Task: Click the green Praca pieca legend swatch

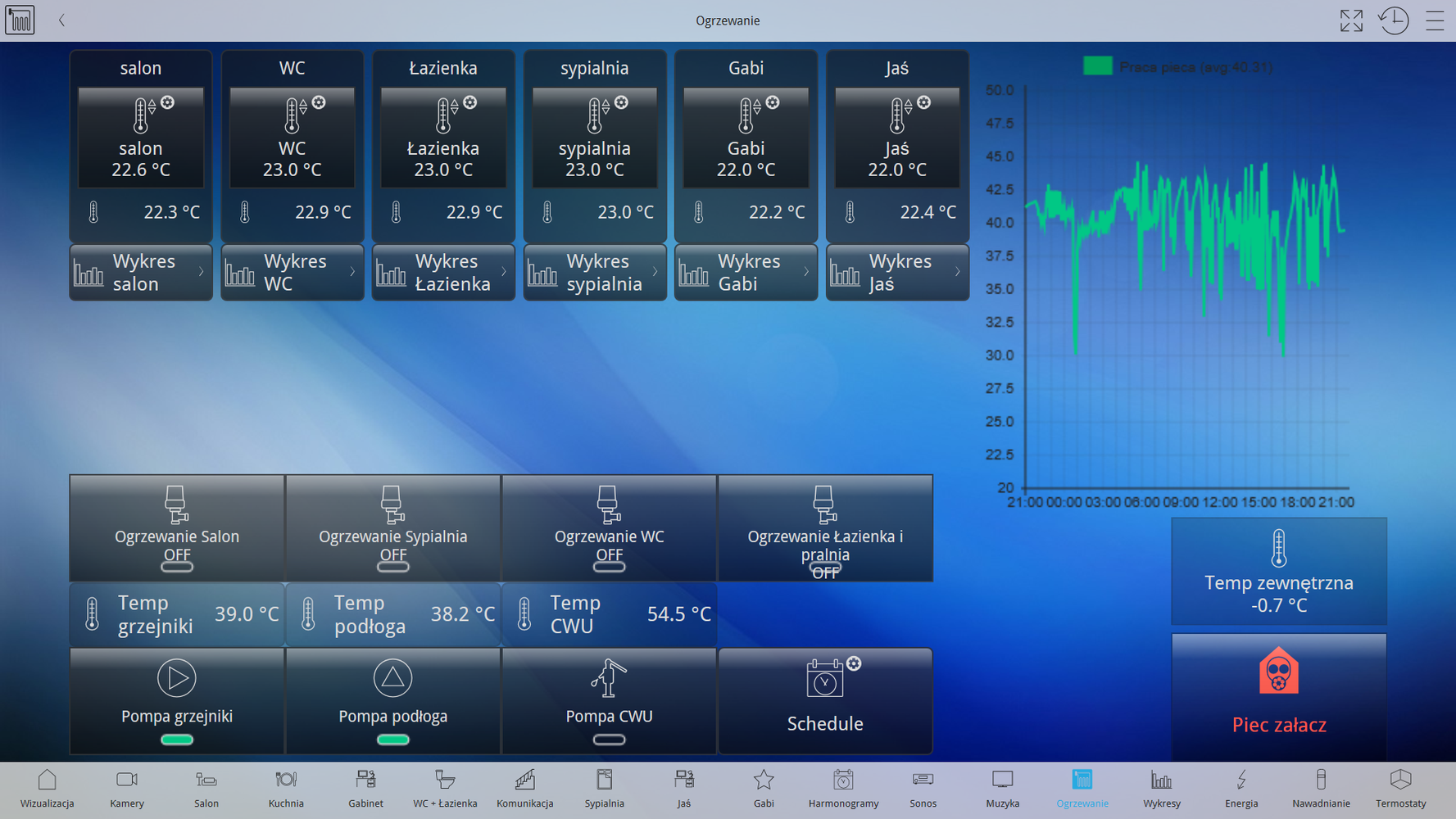Action: click(1097, 66)
